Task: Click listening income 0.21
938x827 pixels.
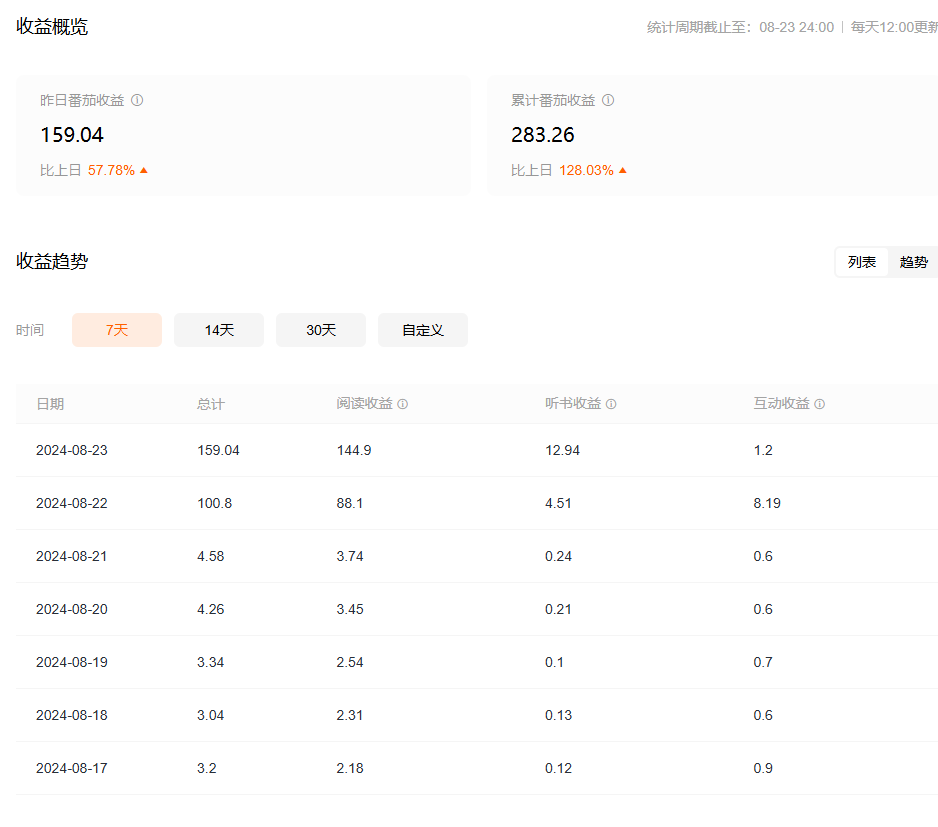Action: (x=558, y=610)
